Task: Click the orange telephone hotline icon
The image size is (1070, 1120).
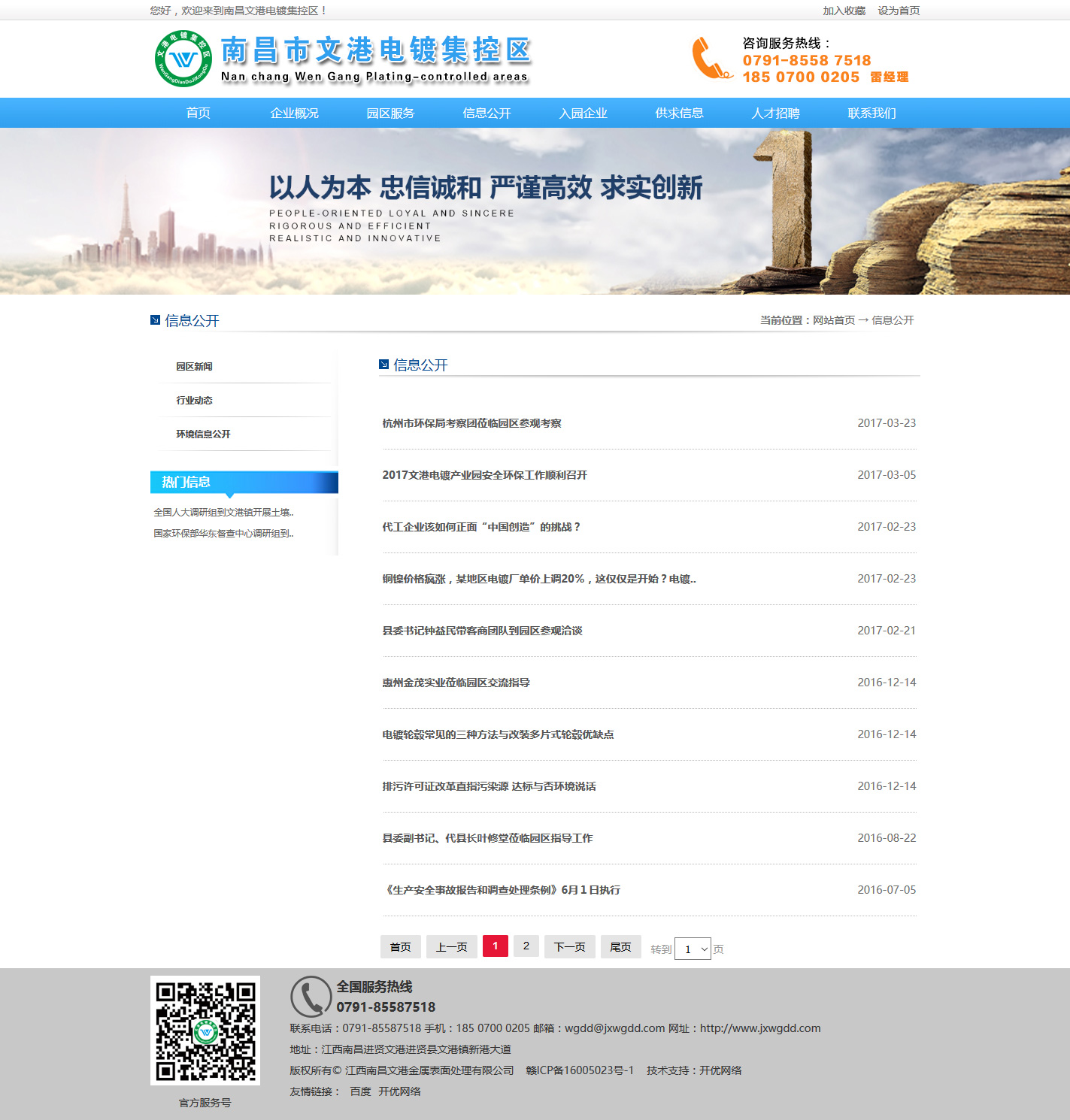Action: 711,58
